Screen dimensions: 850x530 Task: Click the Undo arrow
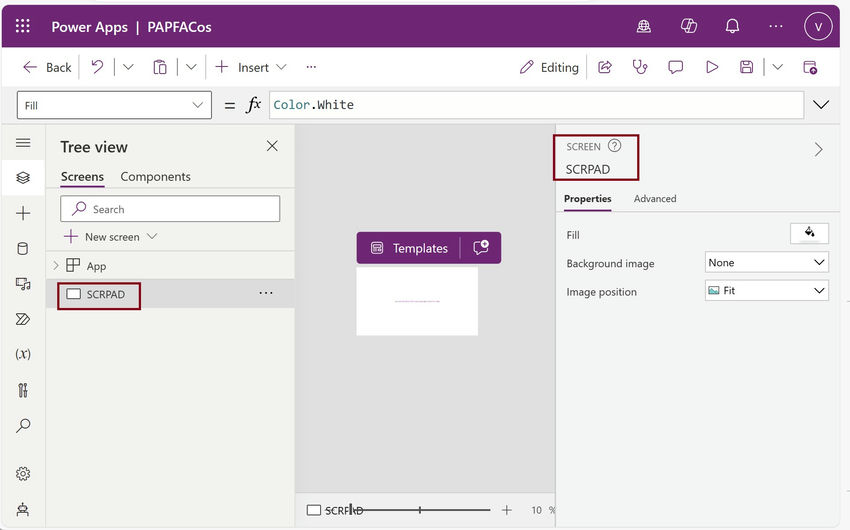point(97,67)
